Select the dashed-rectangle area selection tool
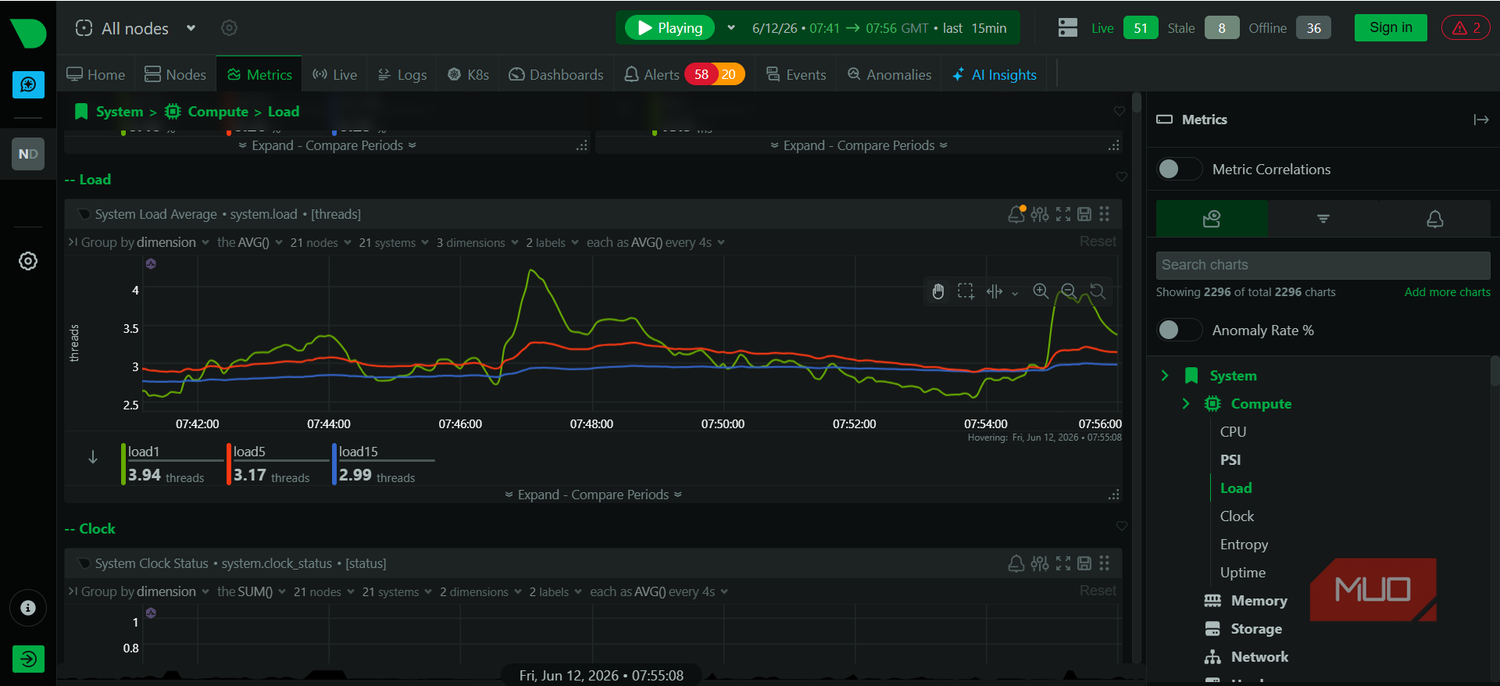This screenshot has width=1500, height=686. tap(965, 291)
